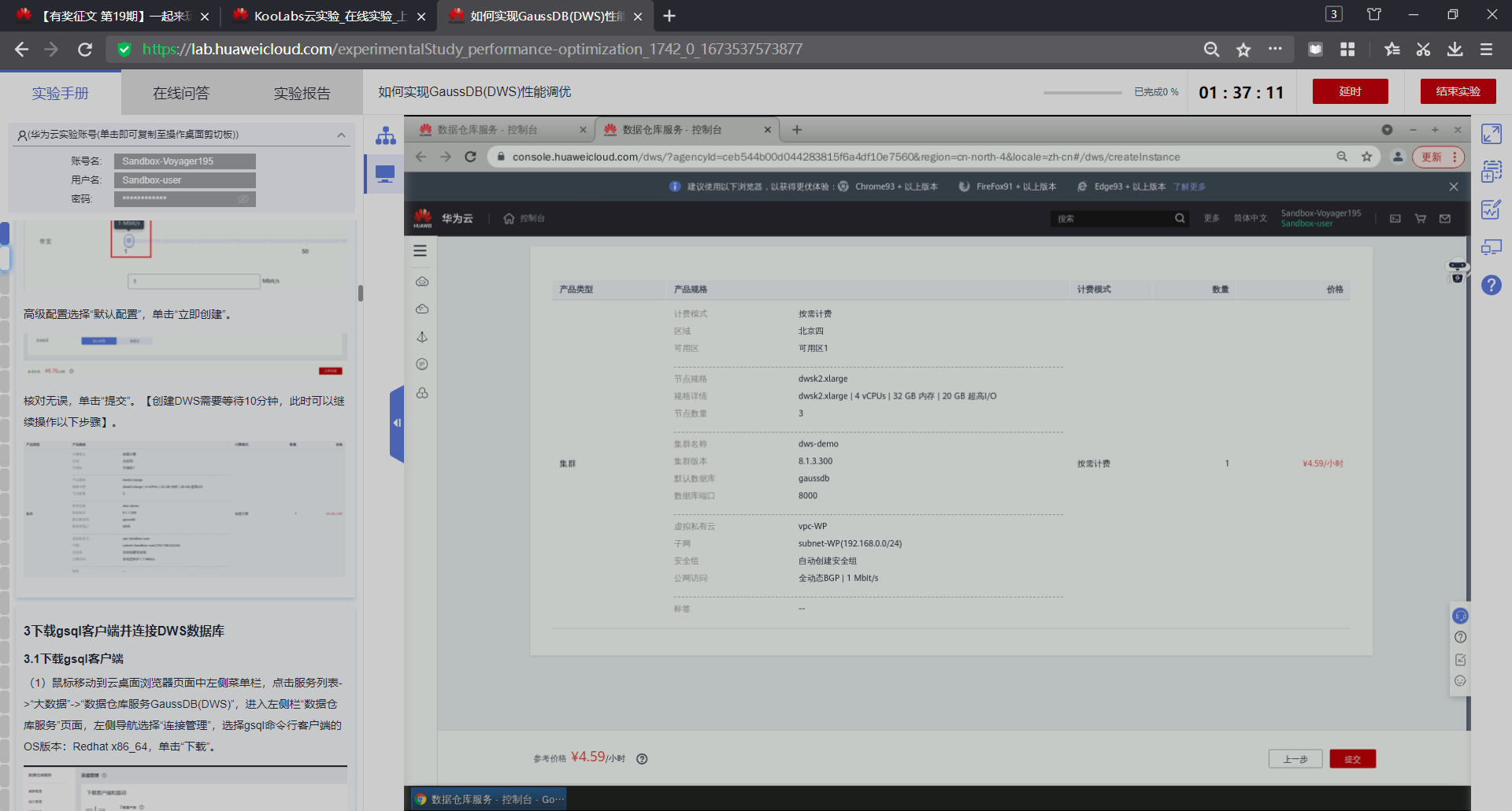Open a new tab in the inner browser
Viewport: 1512px width, 811px height.
(797, 130)
